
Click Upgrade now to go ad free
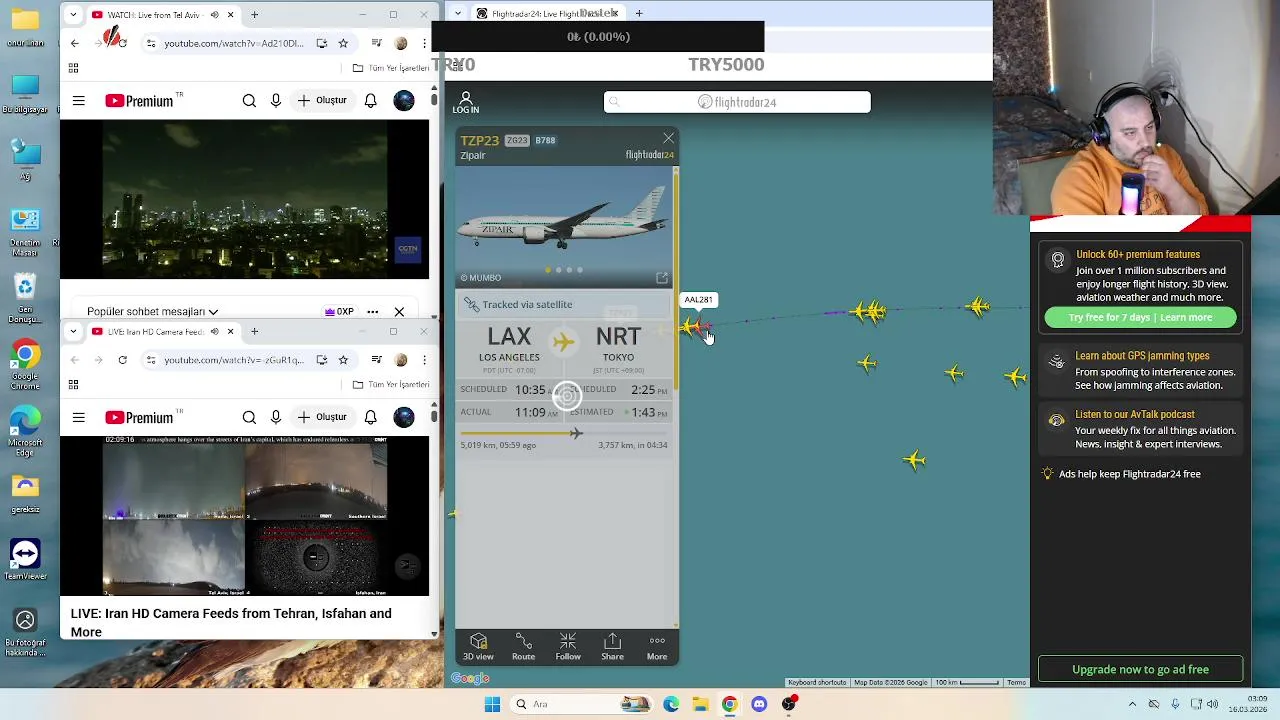[x=1140, y=669]
